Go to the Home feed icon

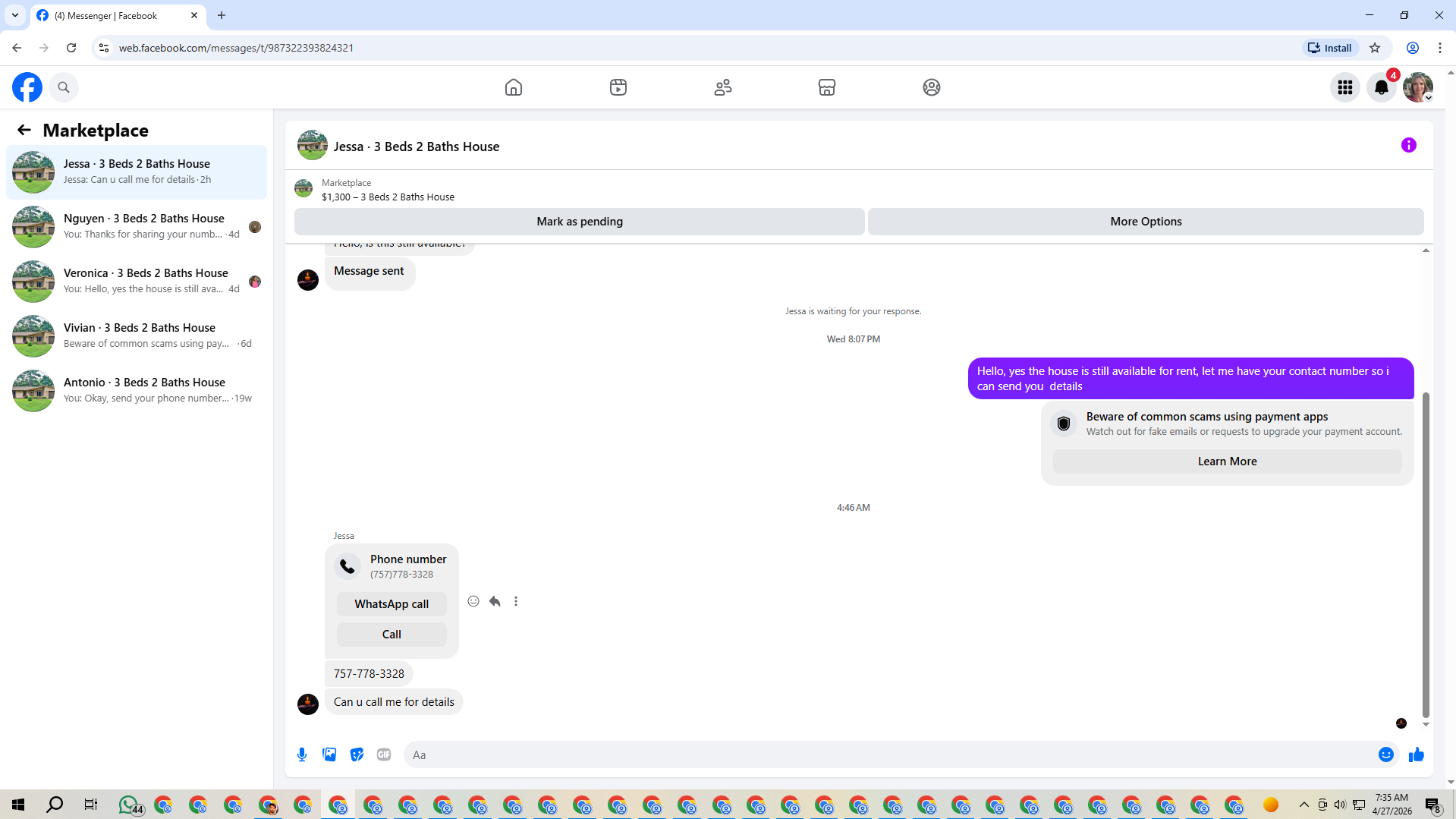point(514,87)
